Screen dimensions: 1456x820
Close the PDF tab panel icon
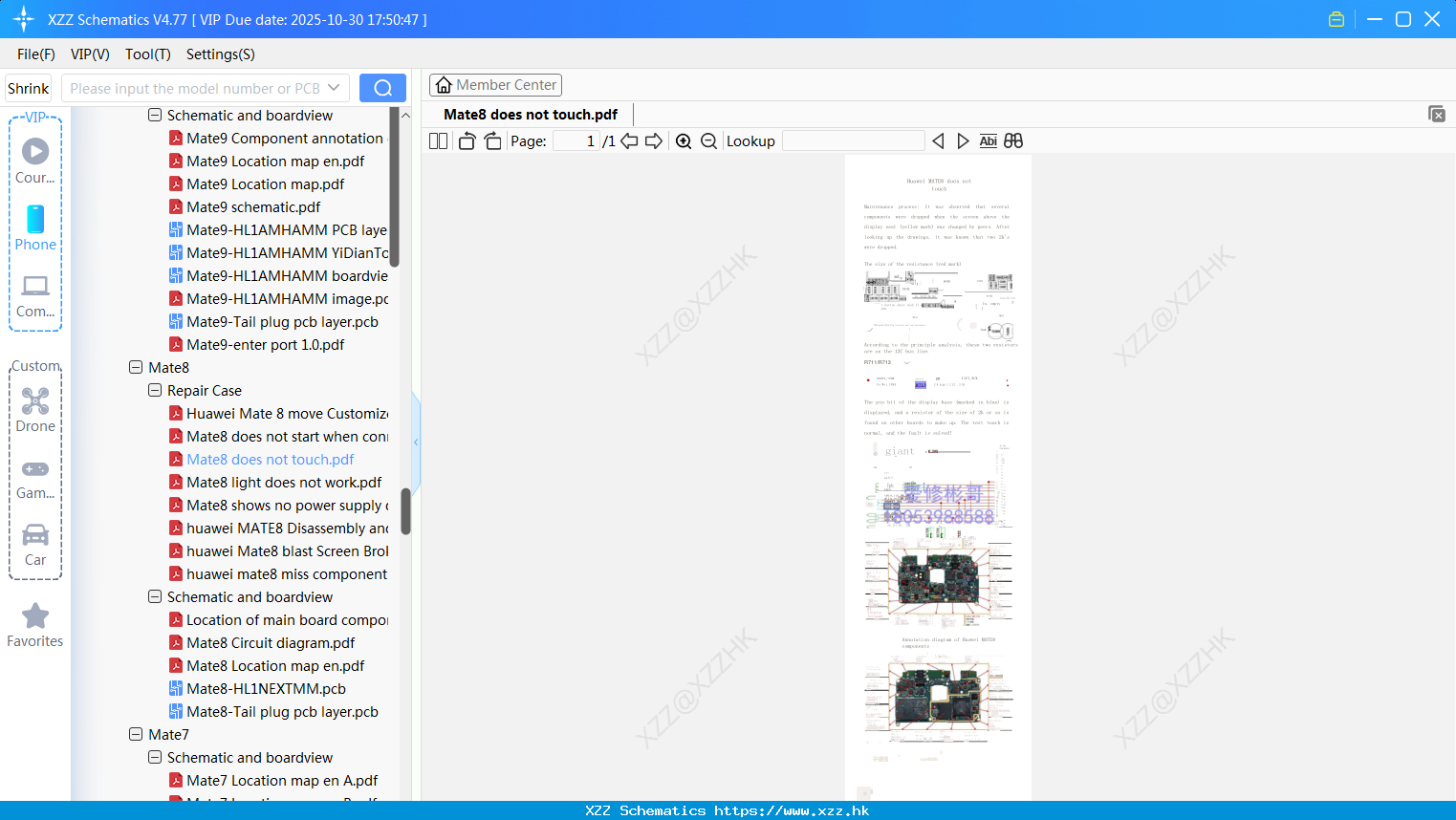coord(1436,114)
